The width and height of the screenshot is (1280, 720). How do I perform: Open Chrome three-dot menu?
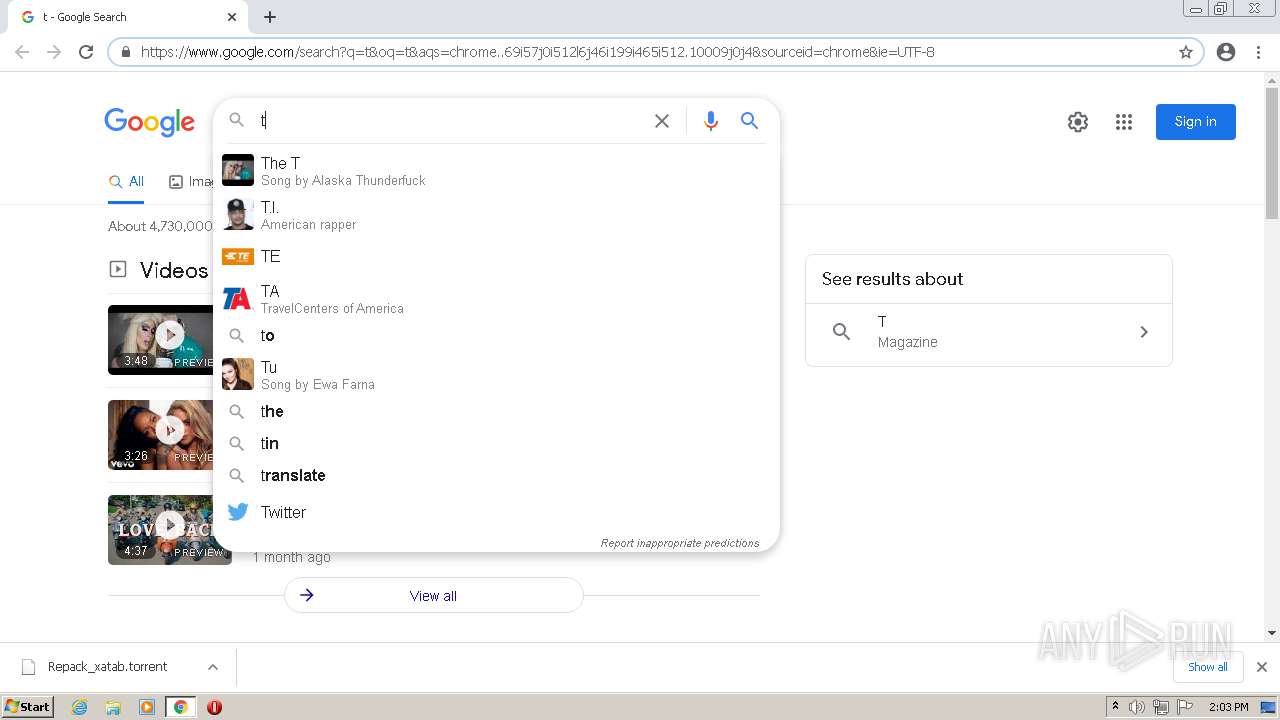coord(1258,52)
